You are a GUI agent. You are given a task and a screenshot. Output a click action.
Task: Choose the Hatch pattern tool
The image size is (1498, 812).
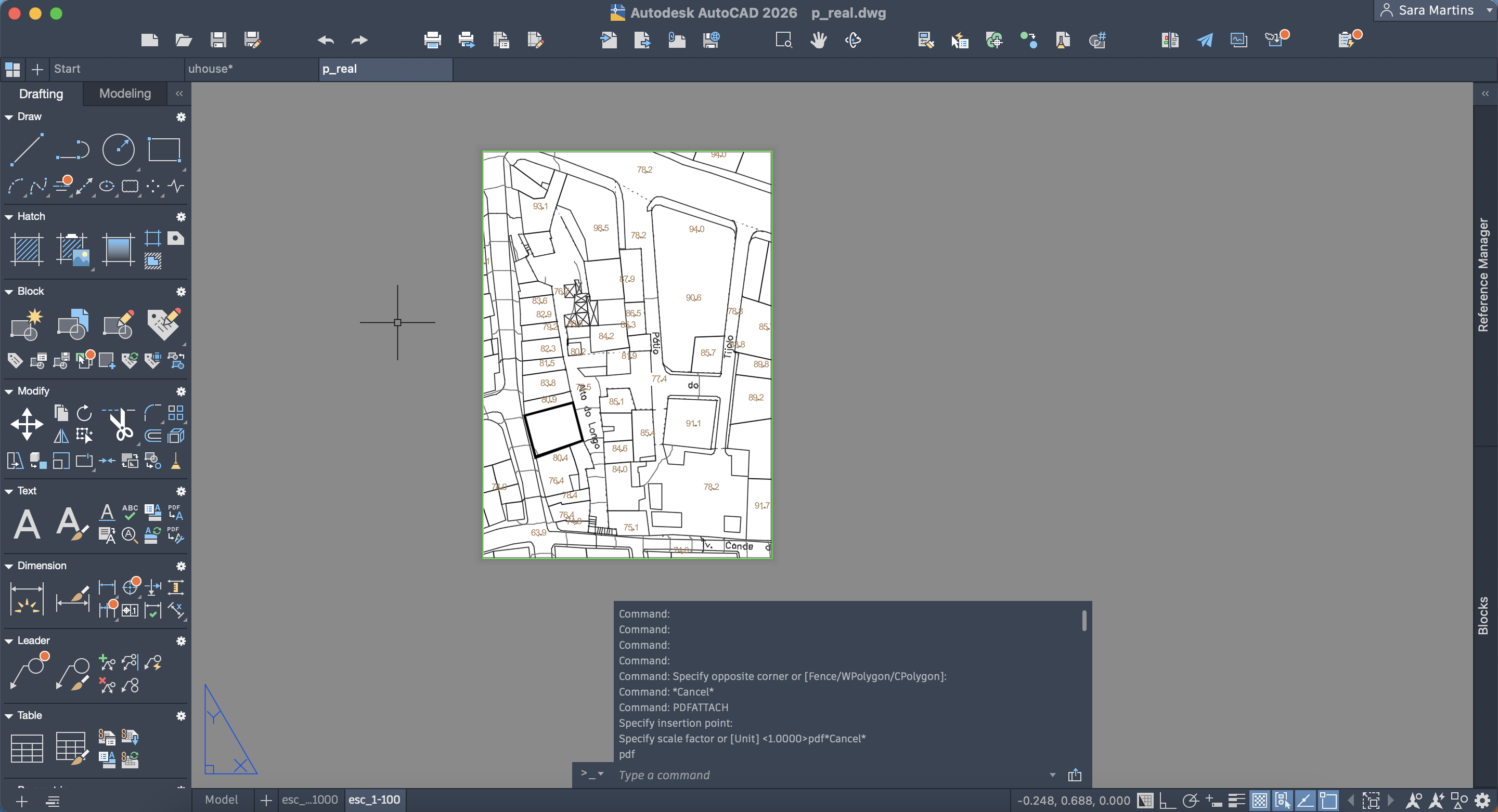[27, 250]
